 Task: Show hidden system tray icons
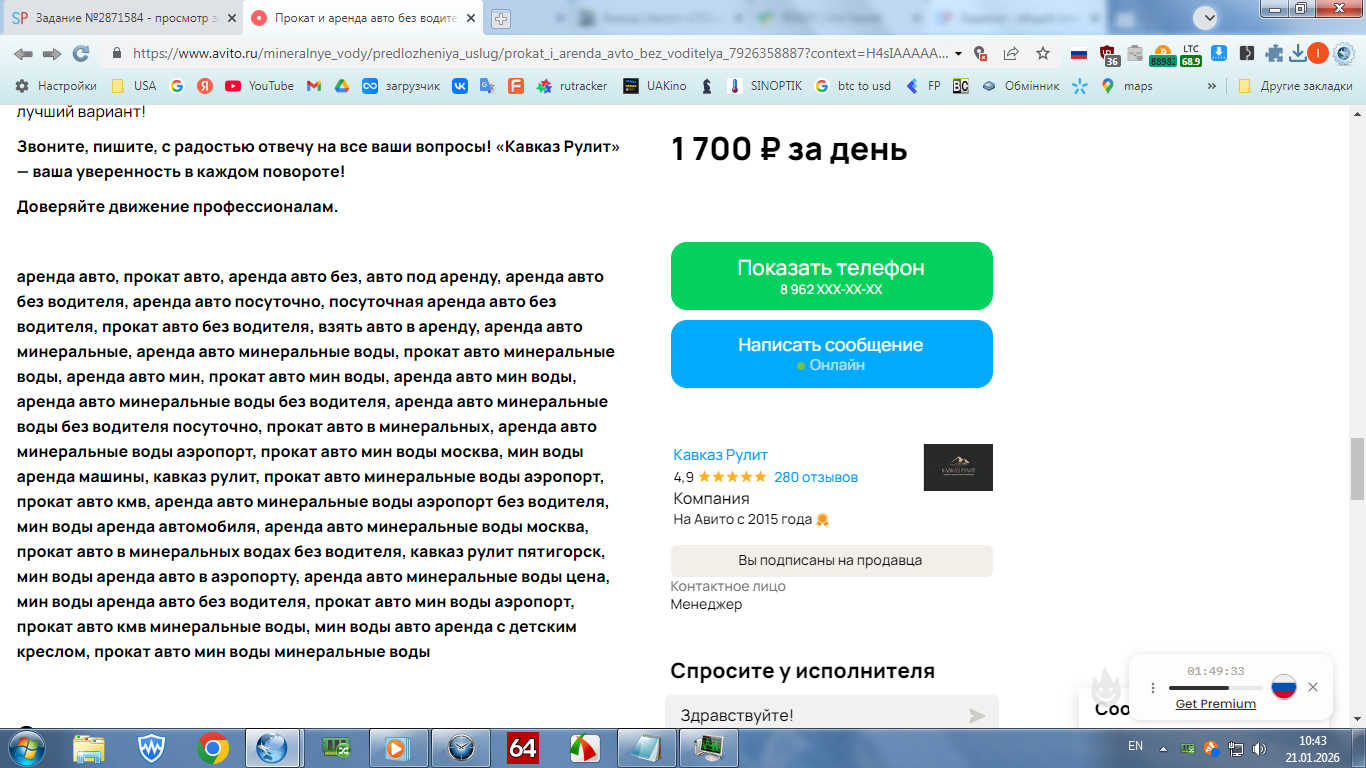[1163, 747]
